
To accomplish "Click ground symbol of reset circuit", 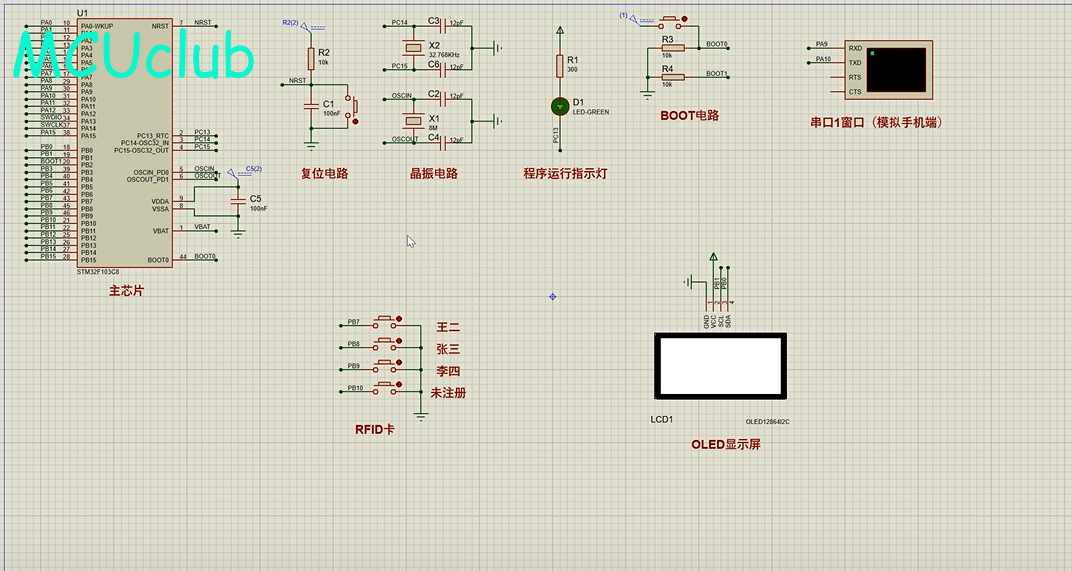I will (311, 146).
